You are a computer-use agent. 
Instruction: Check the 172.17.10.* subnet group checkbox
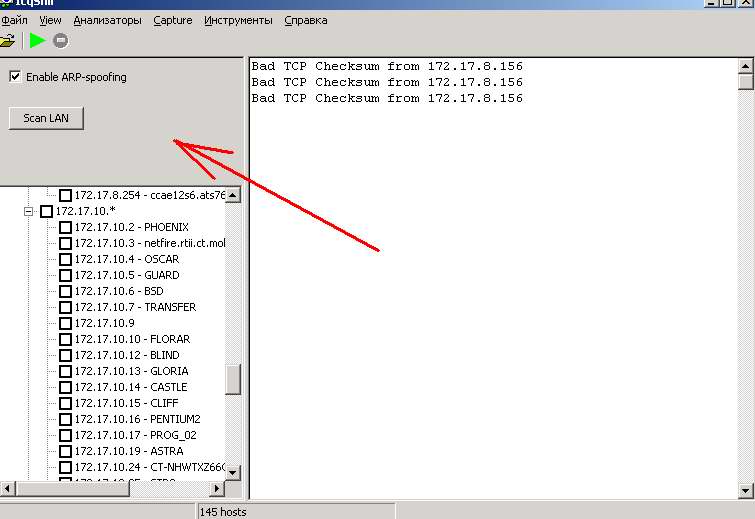click(46, 211)
